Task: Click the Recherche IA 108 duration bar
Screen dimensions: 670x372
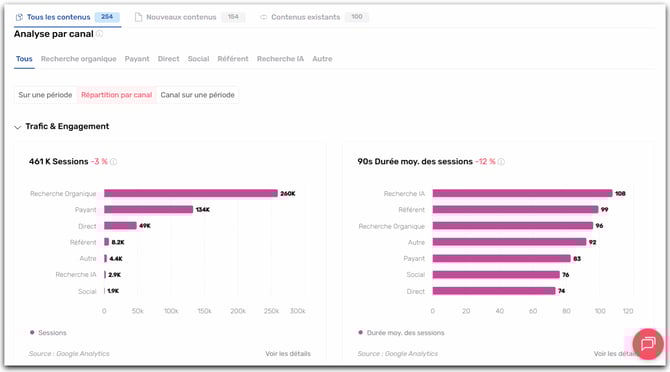Action: (x=523, y=193)
